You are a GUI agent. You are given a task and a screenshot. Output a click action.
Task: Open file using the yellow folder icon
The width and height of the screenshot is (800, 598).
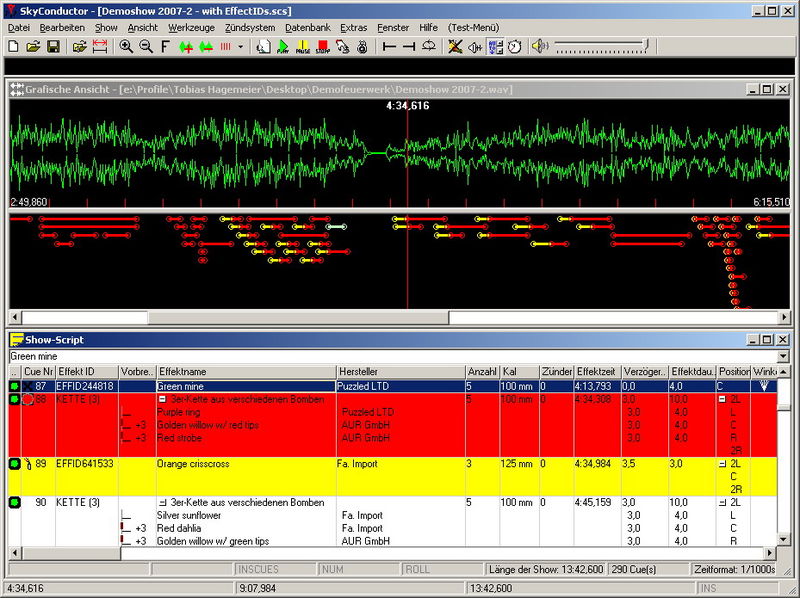pos(33,47)
